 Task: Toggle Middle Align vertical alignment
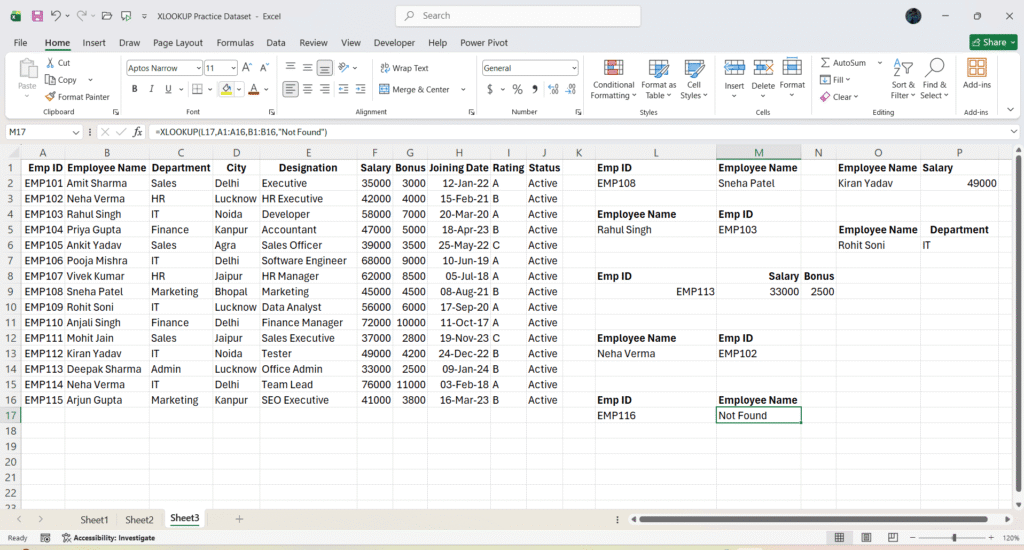pos(308,67)
